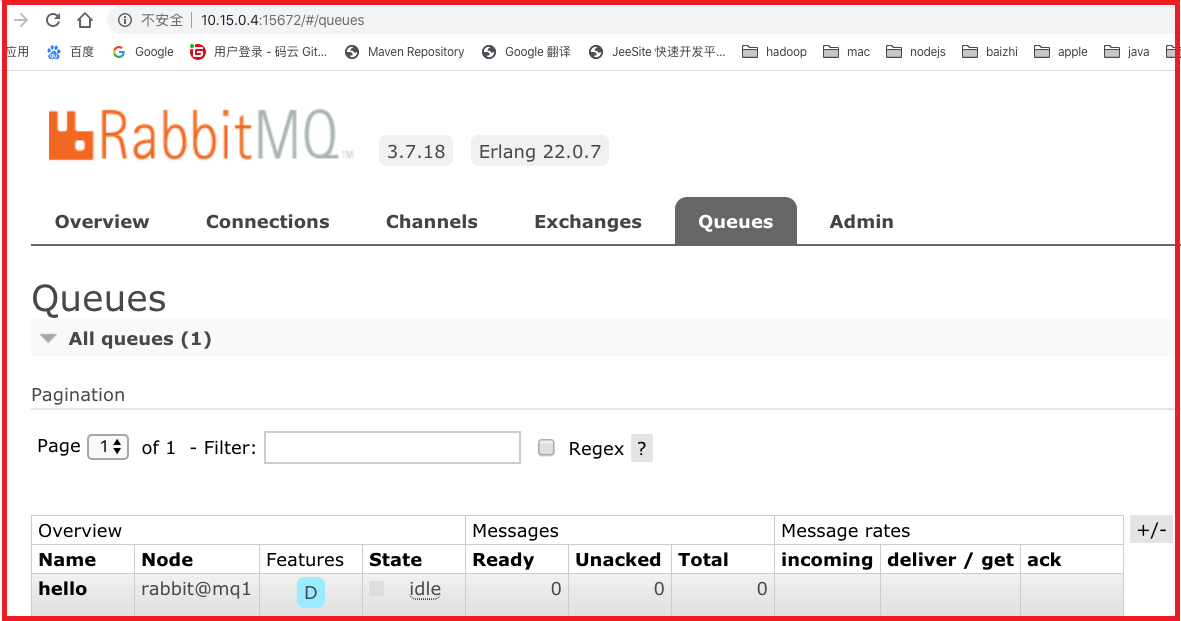
Task: Open Regex help question mark
Action: point(642,448)
